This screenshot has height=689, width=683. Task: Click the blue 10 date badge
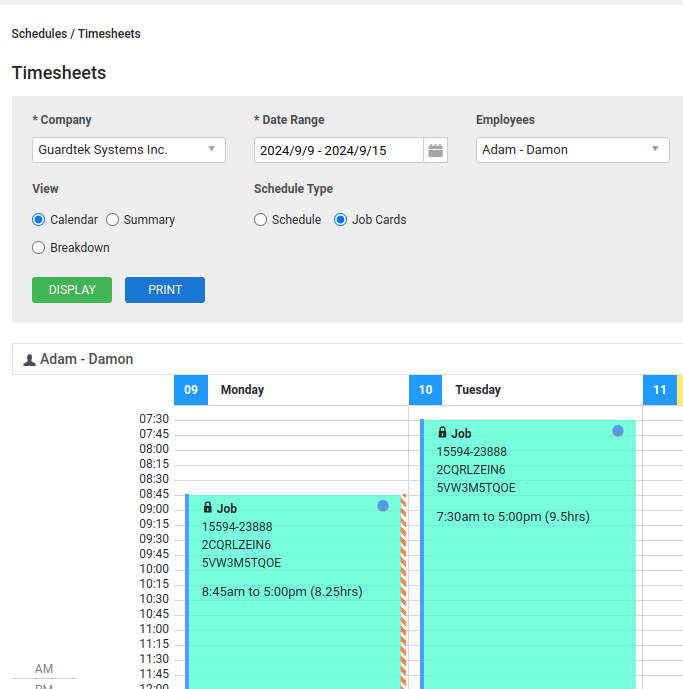coord(425,390)
